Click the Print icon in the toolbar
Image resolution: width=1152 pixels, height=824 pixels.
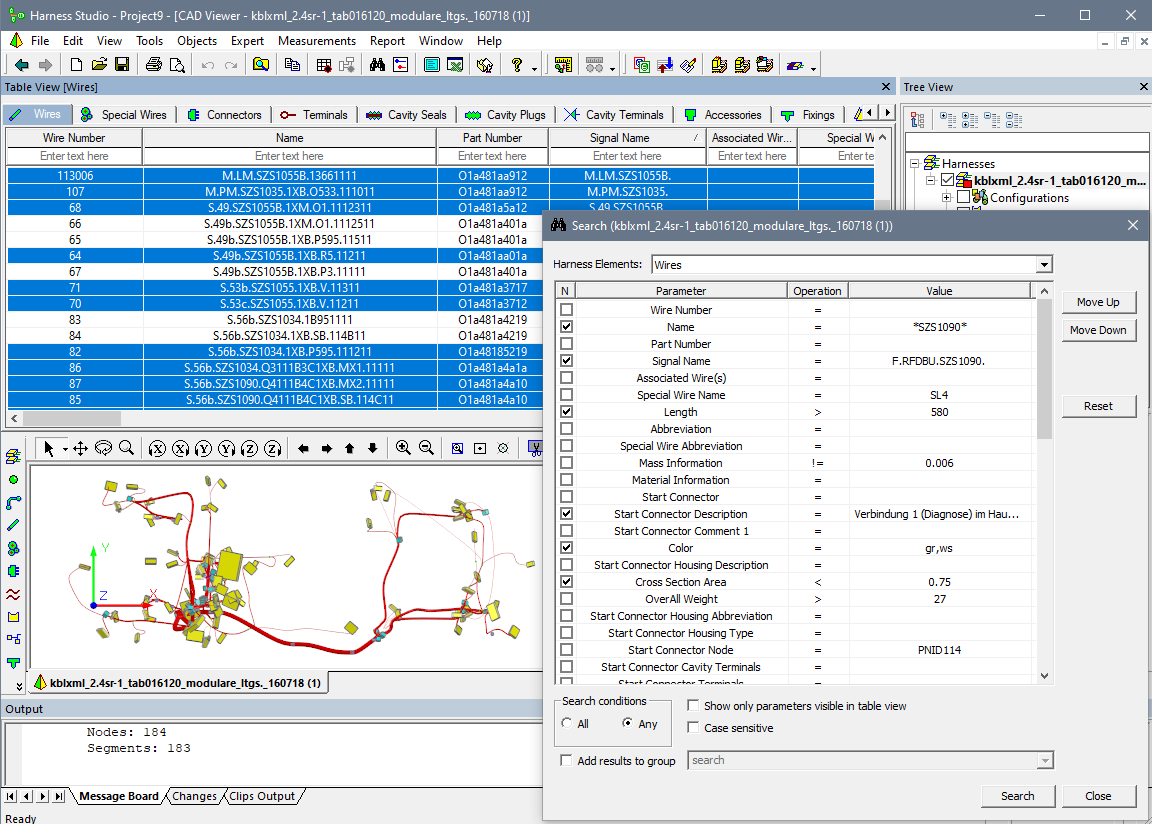pos(152,64)
